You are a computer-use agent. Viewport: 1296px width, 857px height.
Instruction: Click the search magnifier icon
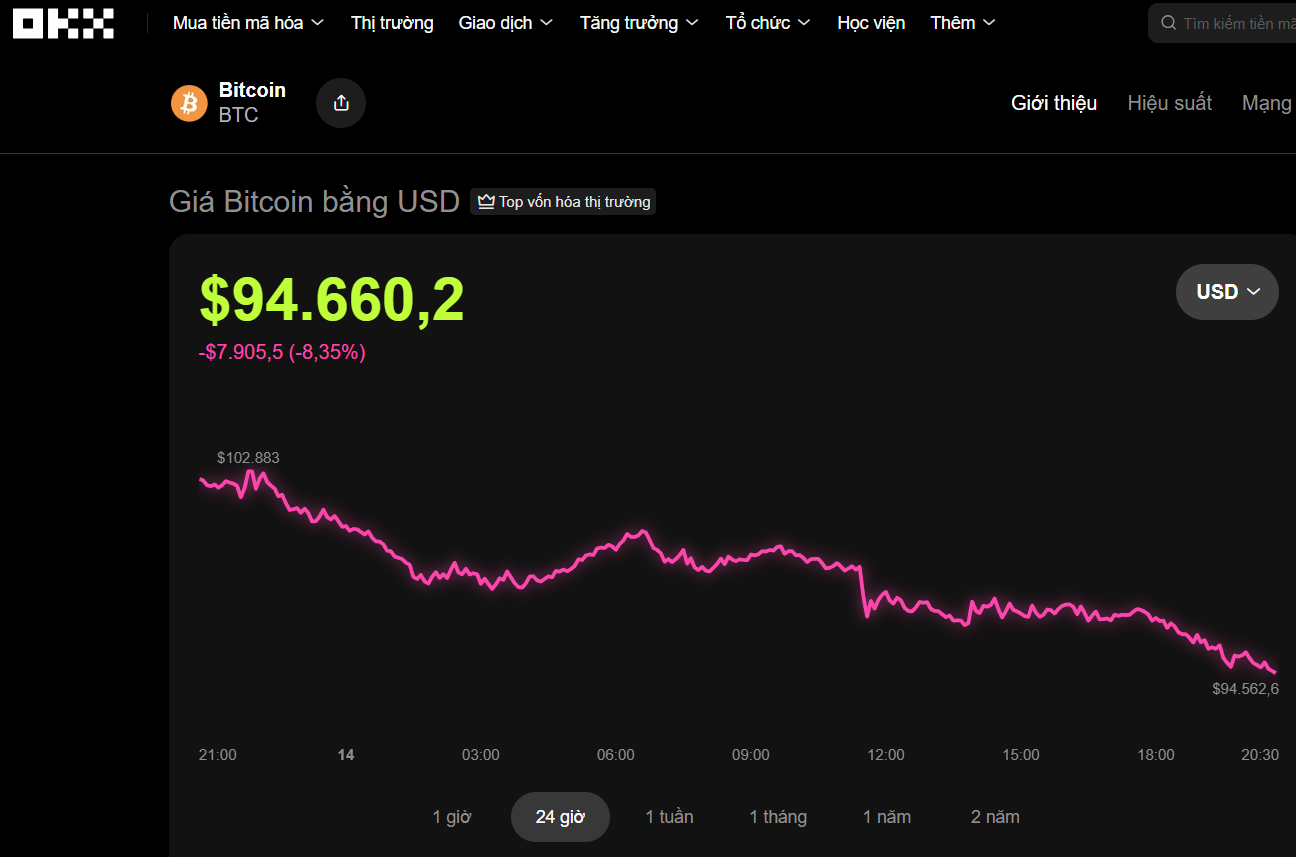(x=1168, y=23)
